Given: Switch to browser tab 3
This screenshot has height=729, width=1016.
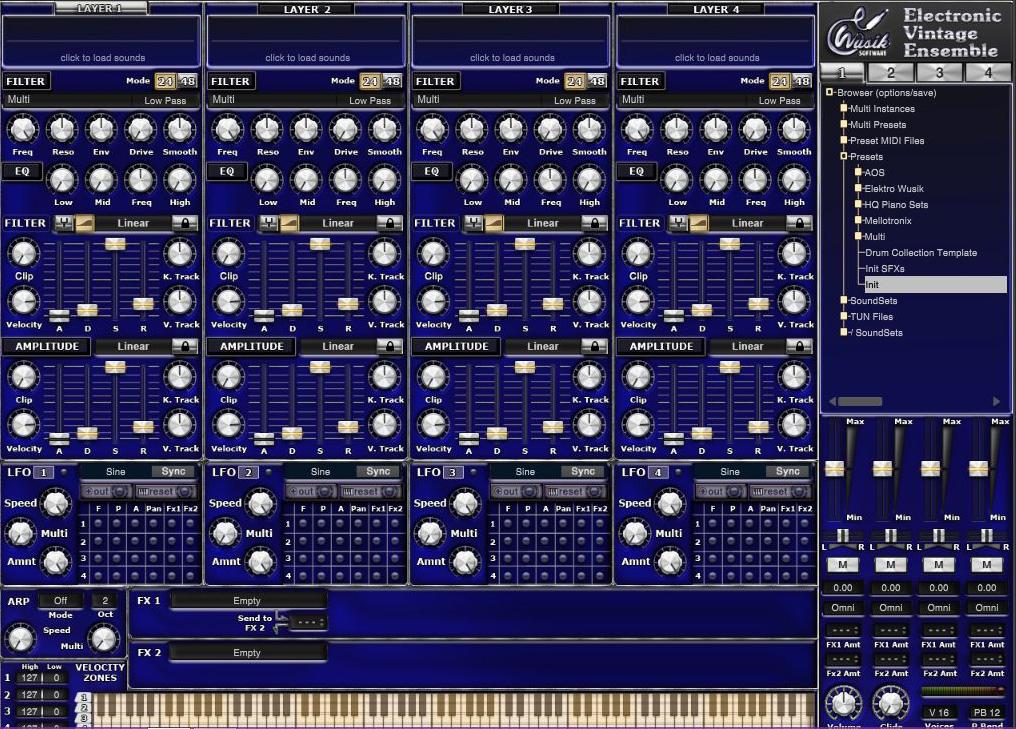Looking at the screenshot, I should [940, 73].
